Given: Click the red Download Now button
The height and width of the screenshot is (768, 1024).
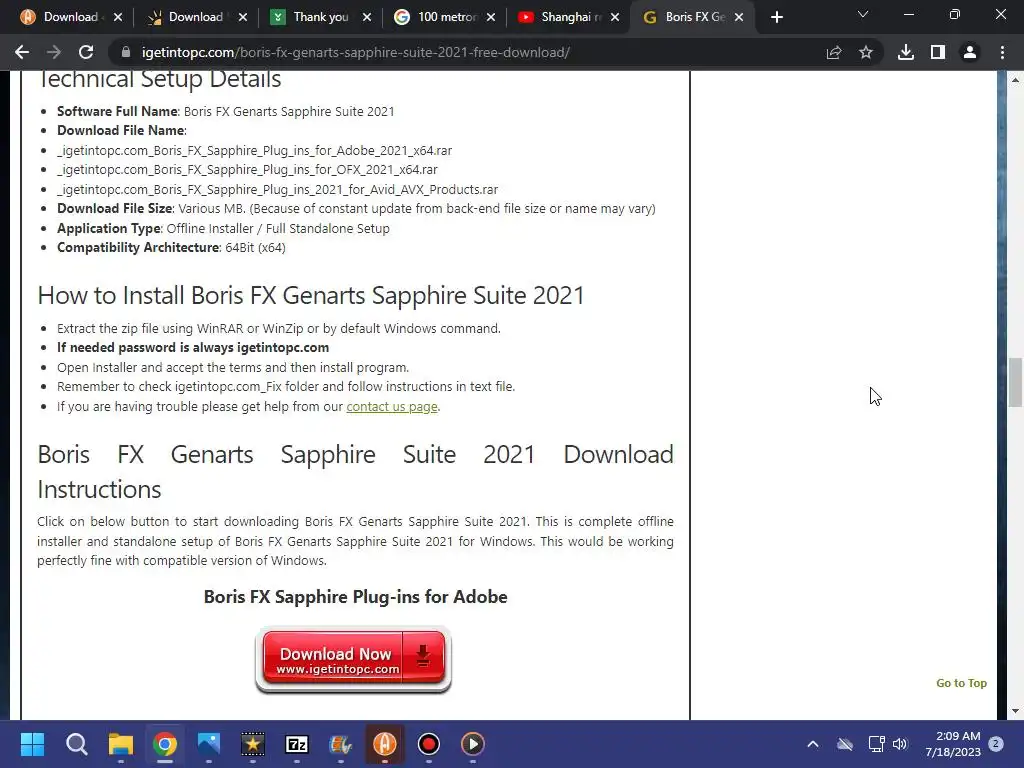Looking at the screenshot, I should 353,660.
